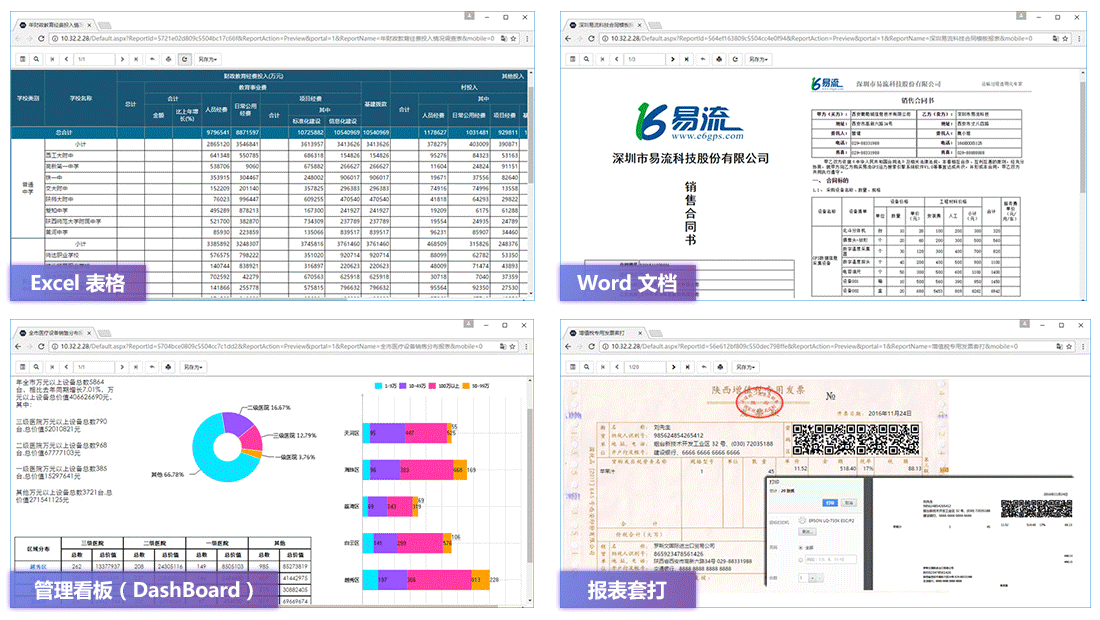Print the invoice with printer icon
Image resolution: width=1100 pixels, height=620 pixels.
pyautogui.click(x=720, y=367)
